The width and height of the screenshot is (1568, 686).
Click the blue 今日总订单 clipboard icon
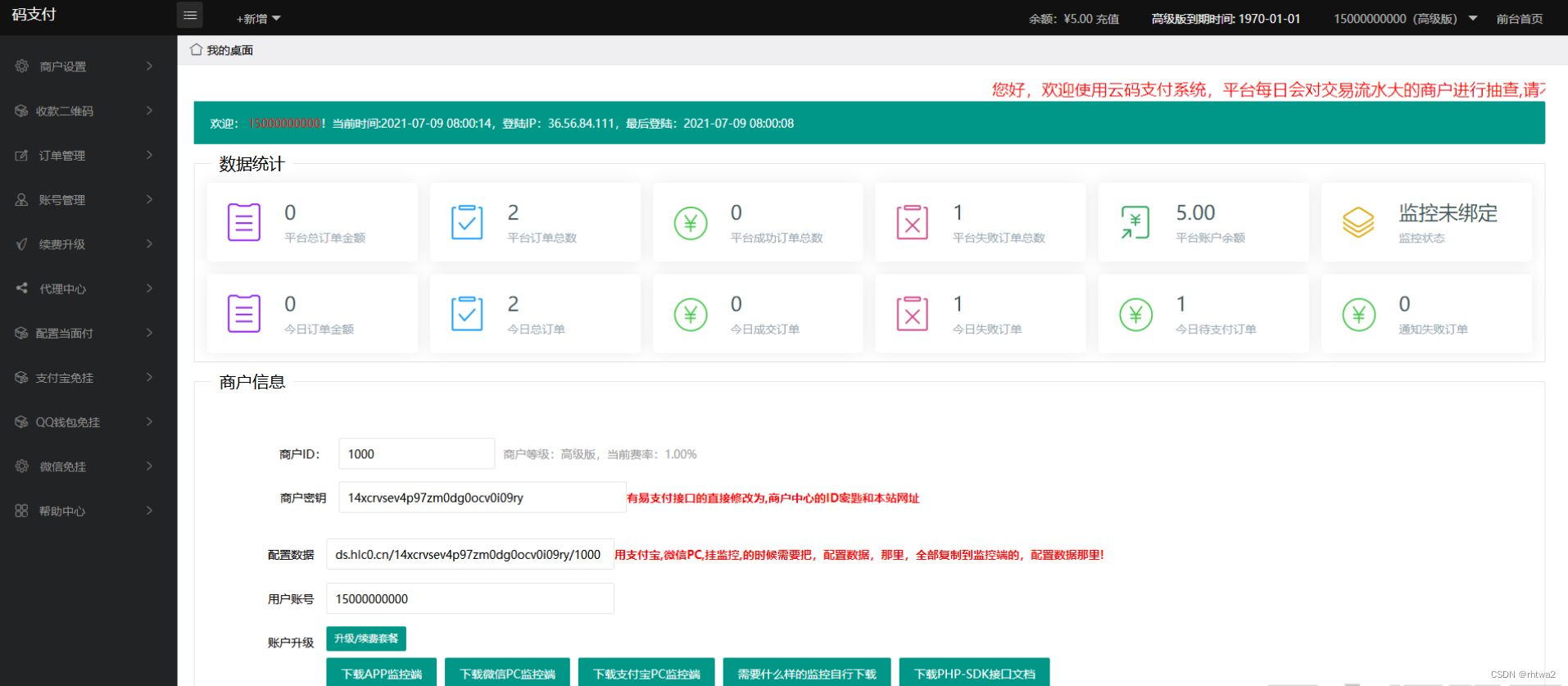click(x=467, y=313)
